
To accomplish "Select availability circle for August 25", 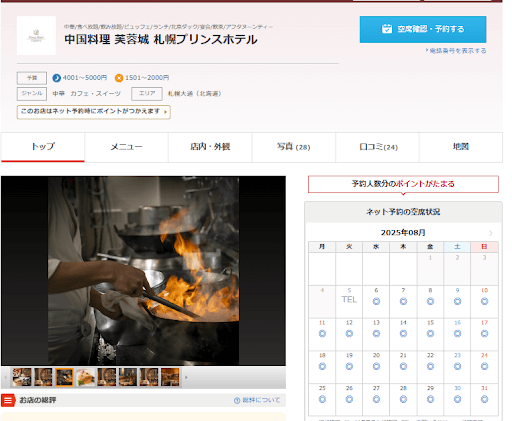I will [x=322, y=399].
